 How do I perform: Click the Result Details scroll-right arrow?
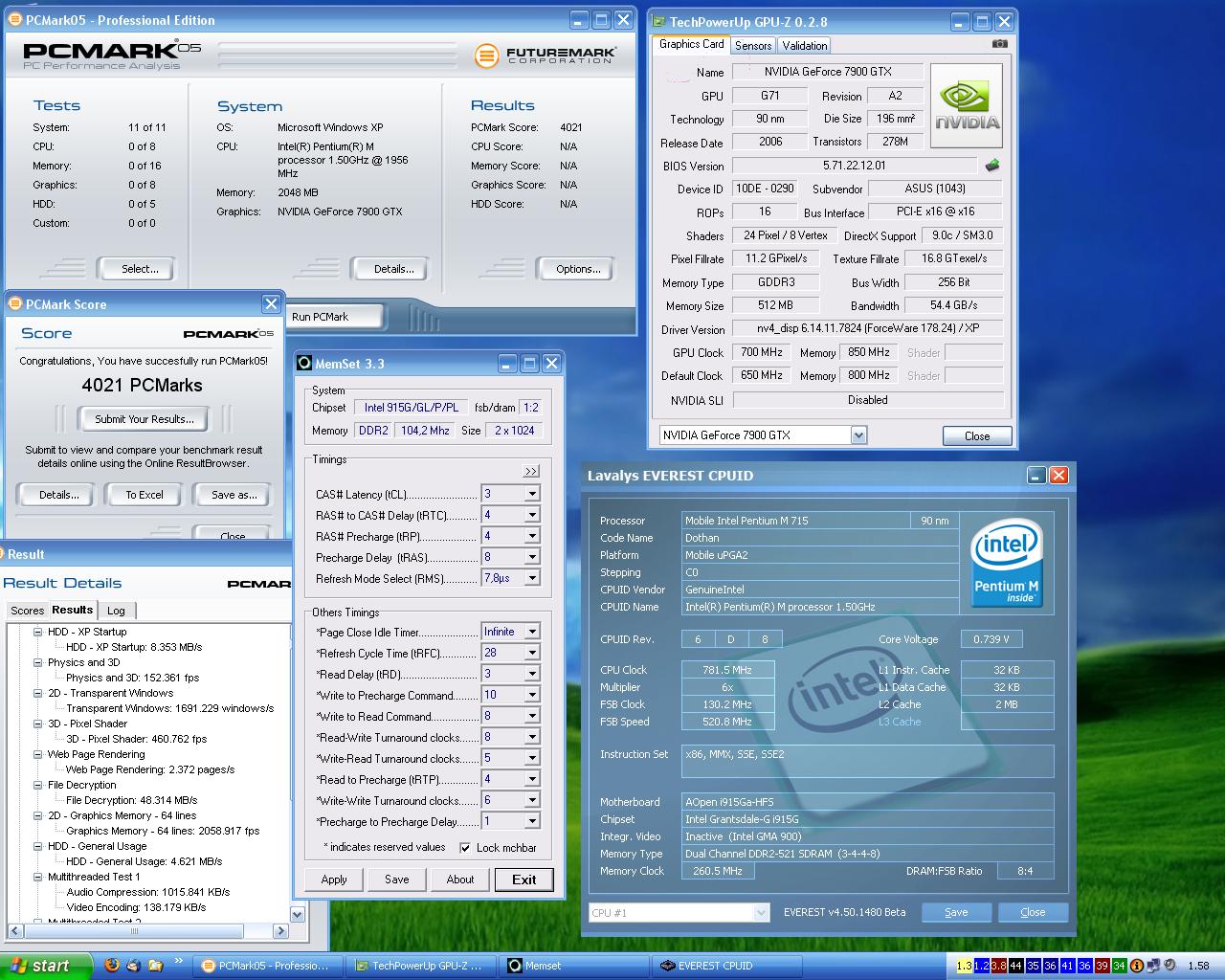[x=280, y=930]
